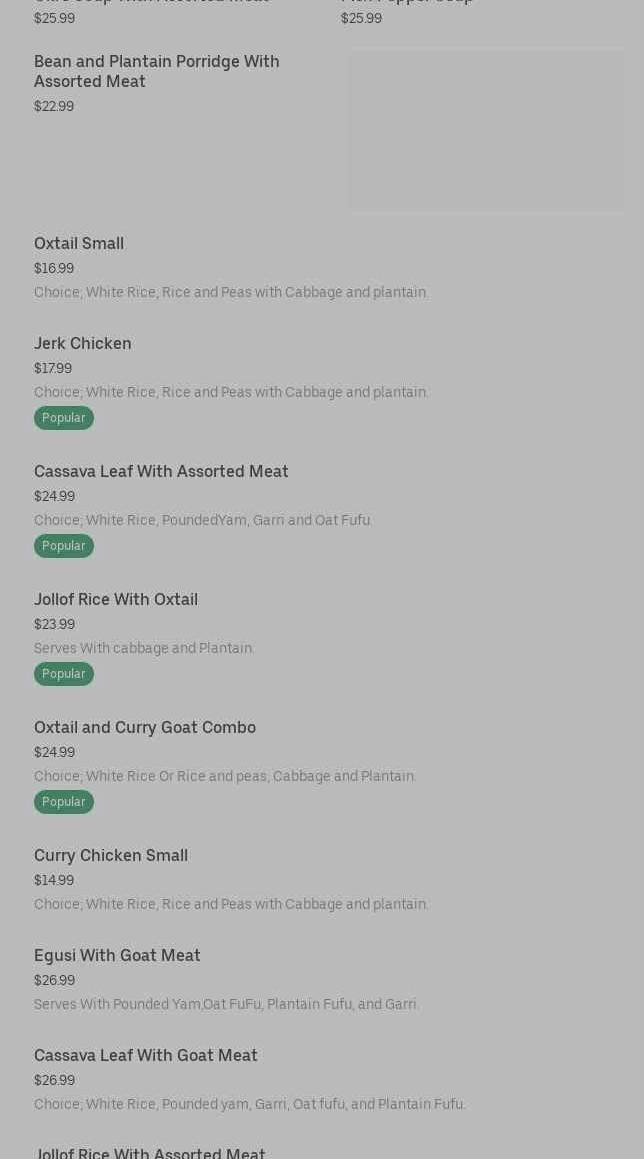Pick the Curry Chicken Small item
Viewport: 644px width, 1159px height.
point(111,855)
